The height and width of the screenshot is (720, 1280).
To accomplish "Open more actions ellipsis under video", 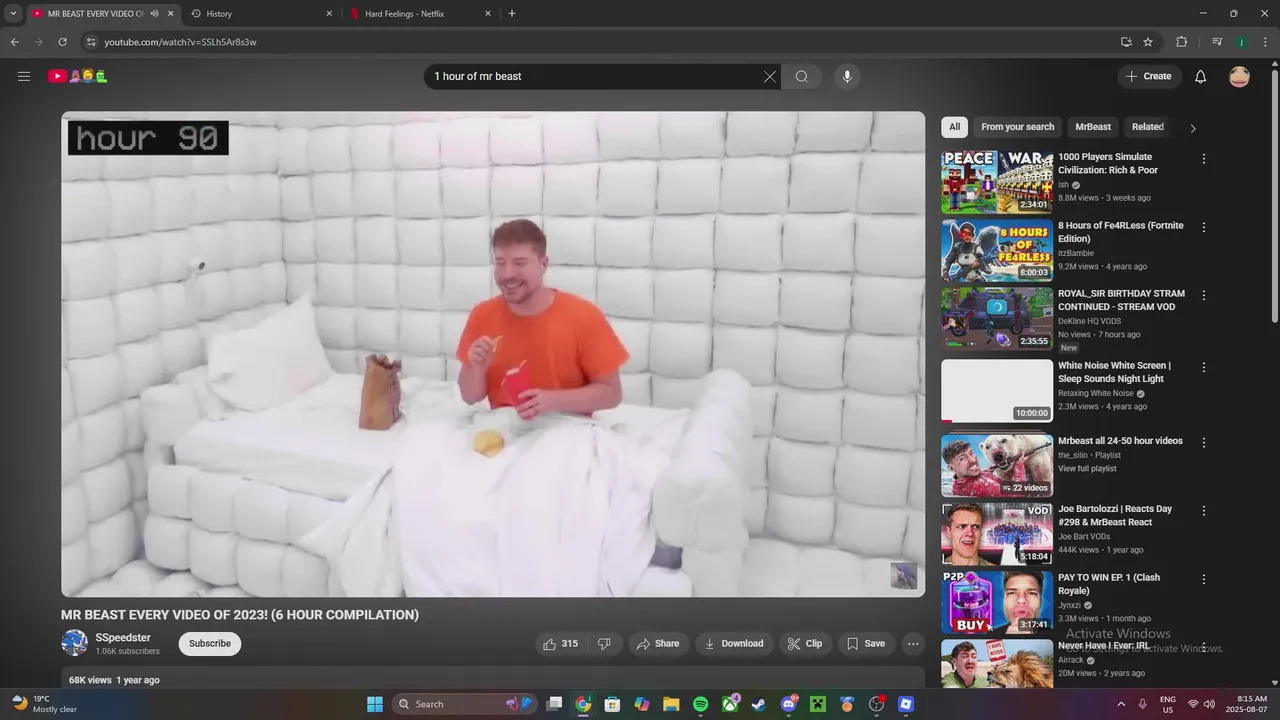I will (913, 644).
